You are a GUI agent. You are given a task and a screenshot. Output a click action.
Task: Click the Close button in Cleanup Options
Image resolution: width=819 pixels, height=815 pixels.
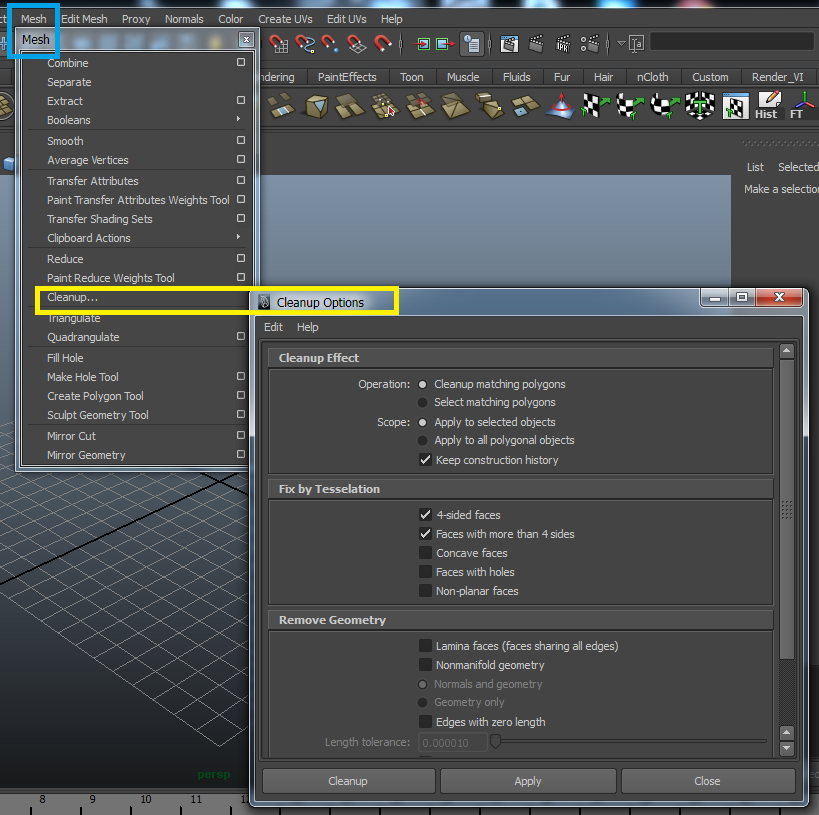coord(708,781)
